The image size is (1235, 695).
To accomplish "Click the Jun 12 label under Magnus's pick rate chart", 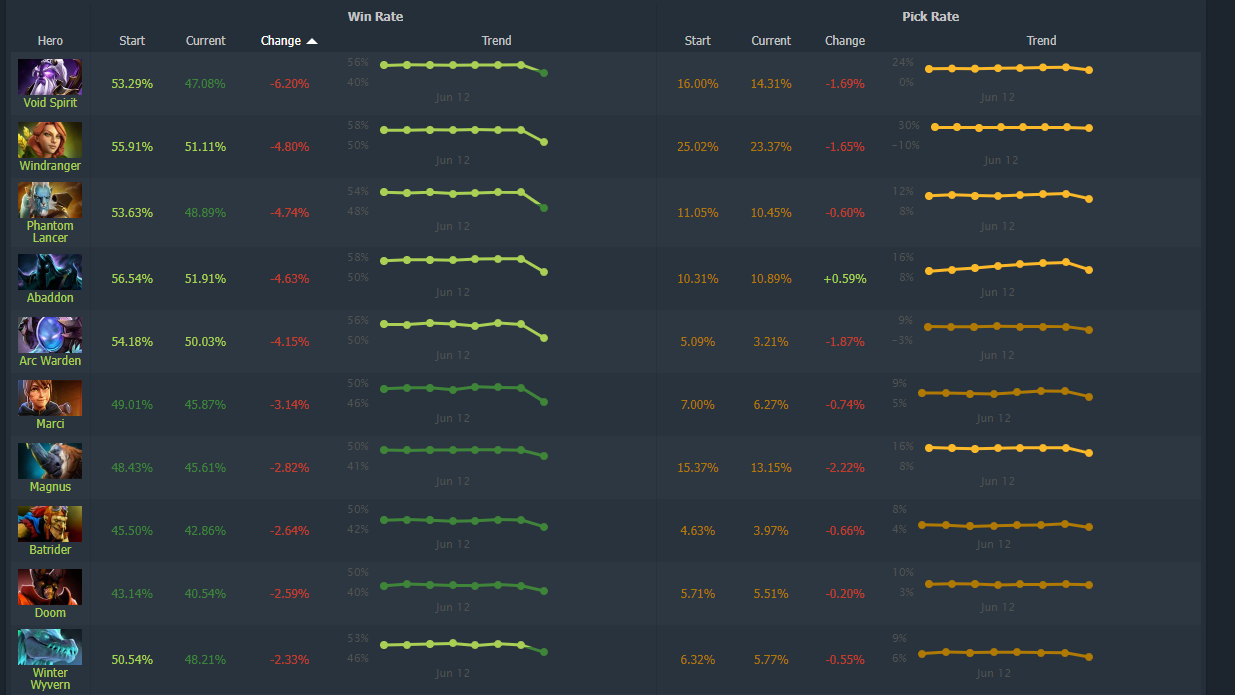I will 996,481.
